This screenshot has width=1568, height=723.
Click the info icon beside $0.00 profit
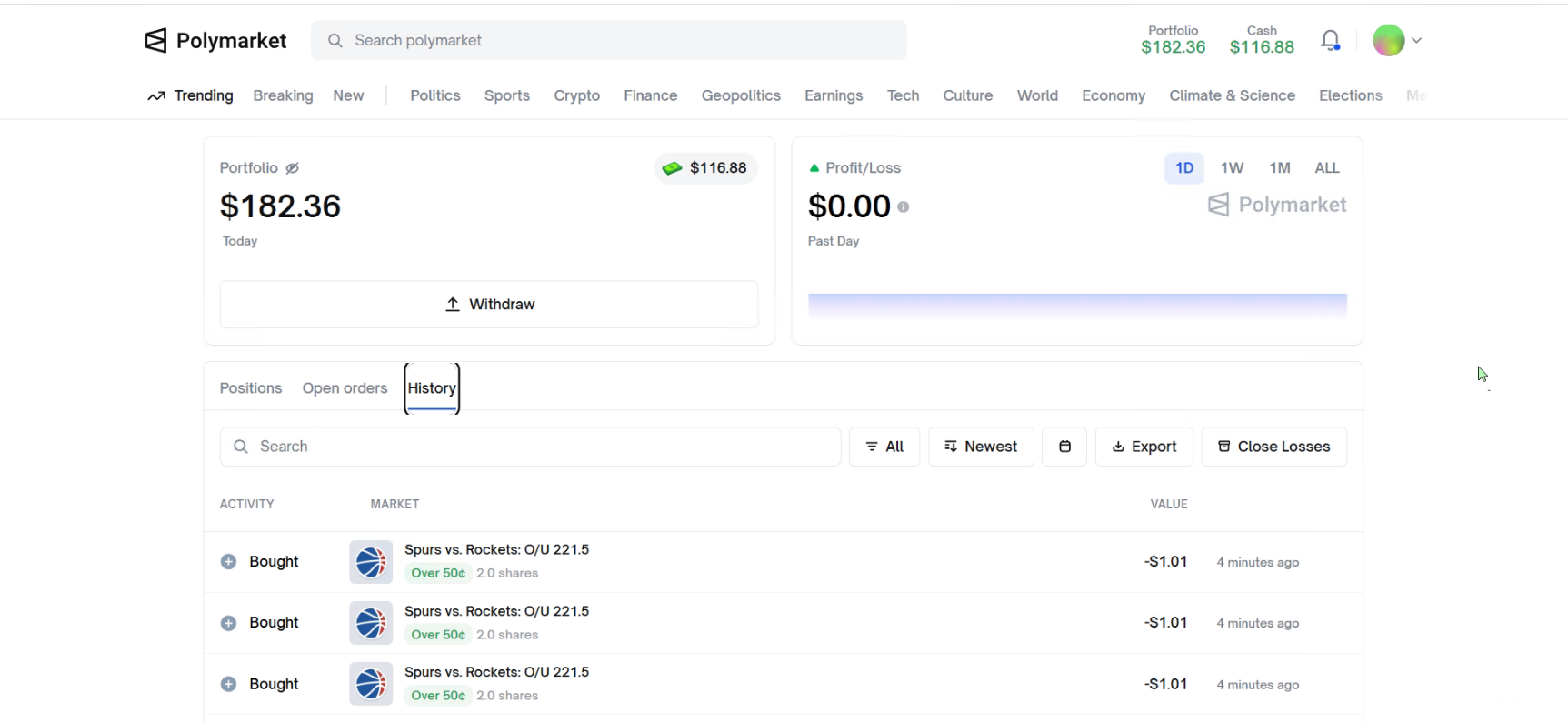[903, 207]
